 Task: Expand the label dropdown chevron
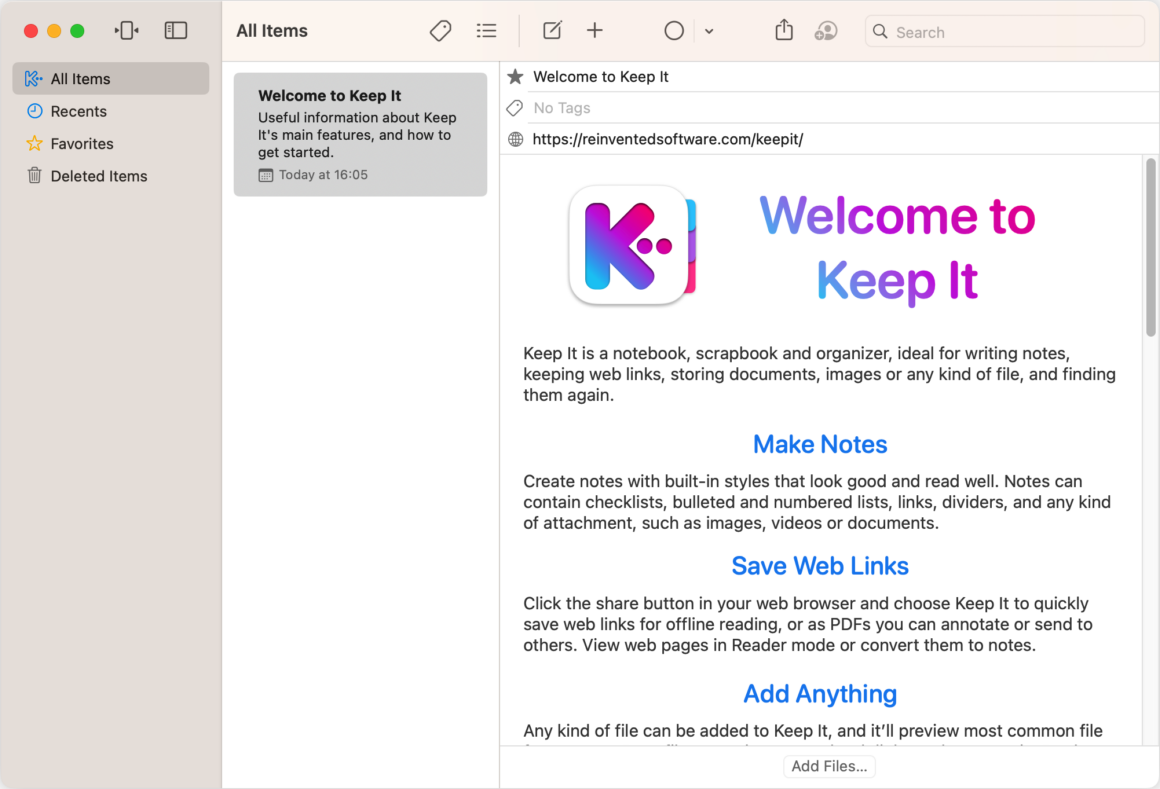coord(709,32)
